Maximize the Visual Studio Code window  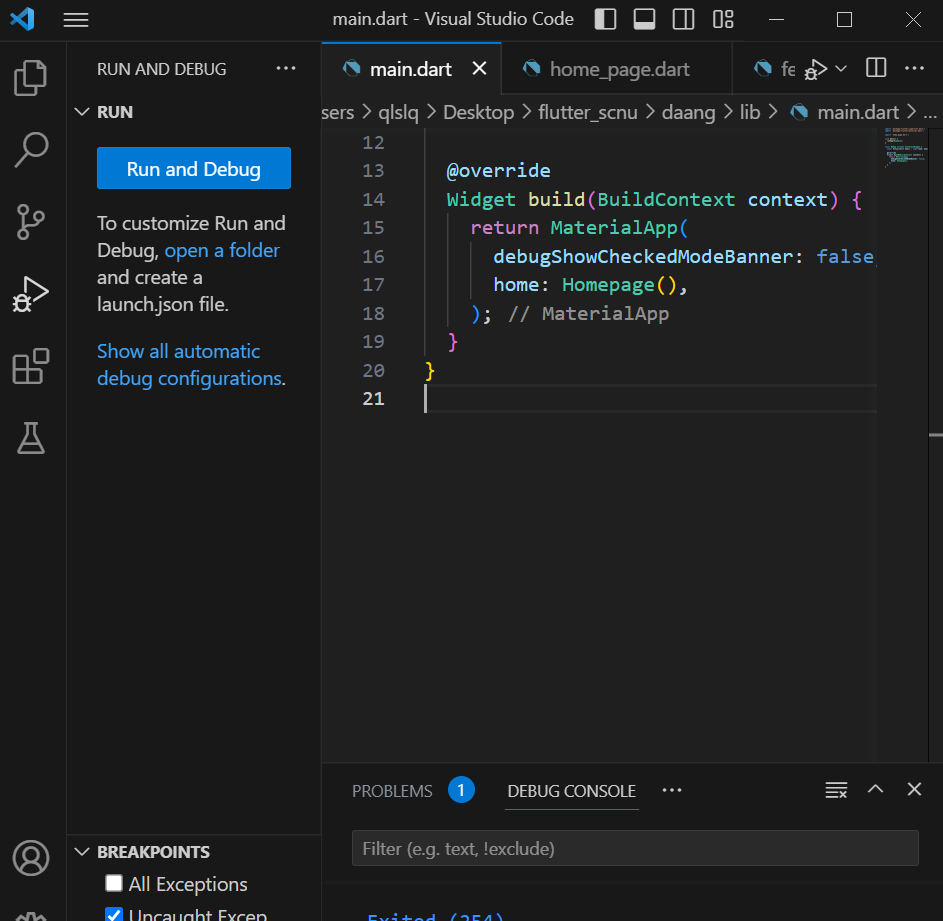point(844,19)
